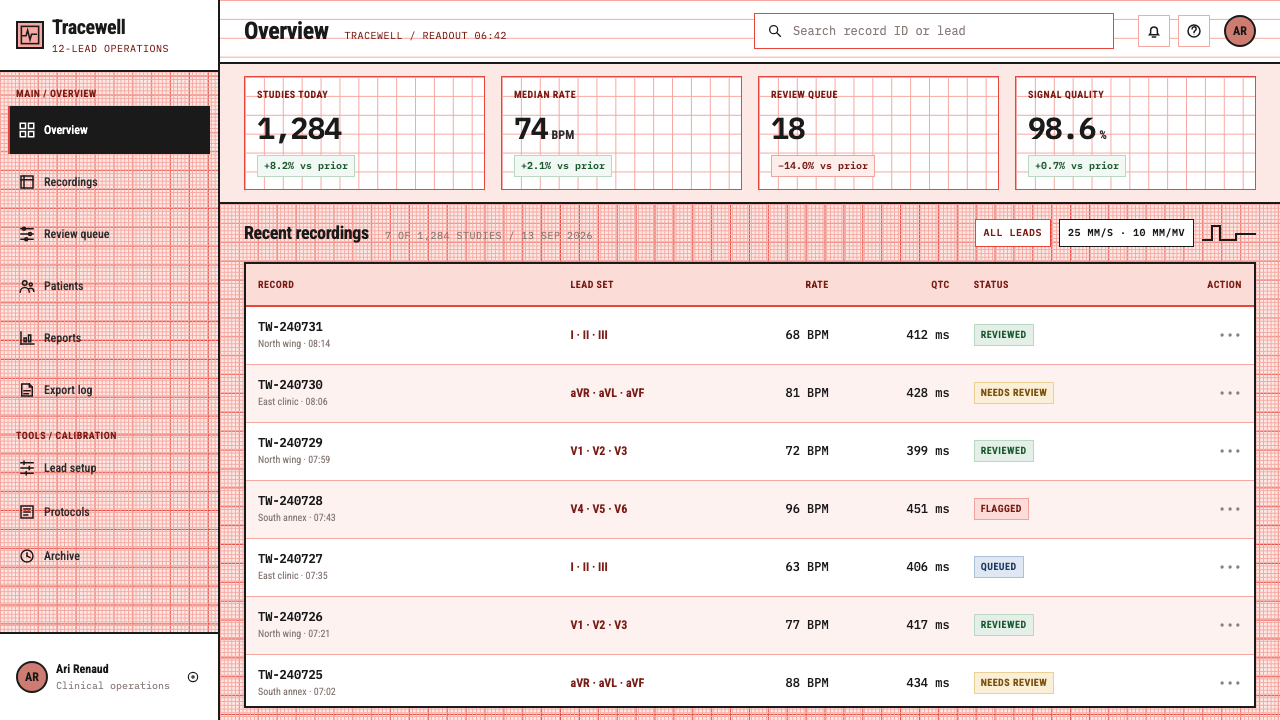This screenshot has width=1280, height=720.
Task: Click the search magnifier icon
Action: tap(775, 31)
